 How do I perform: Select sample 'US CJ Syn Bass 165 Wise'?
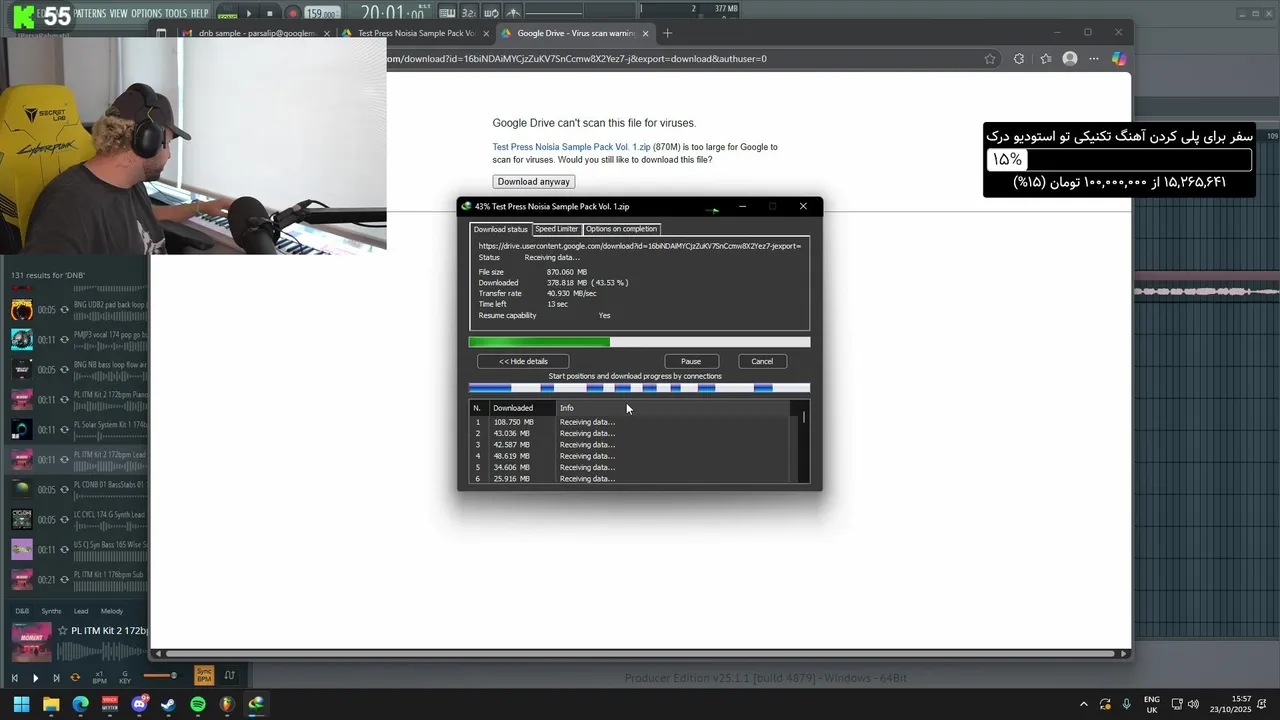click(x=80, y=549)
